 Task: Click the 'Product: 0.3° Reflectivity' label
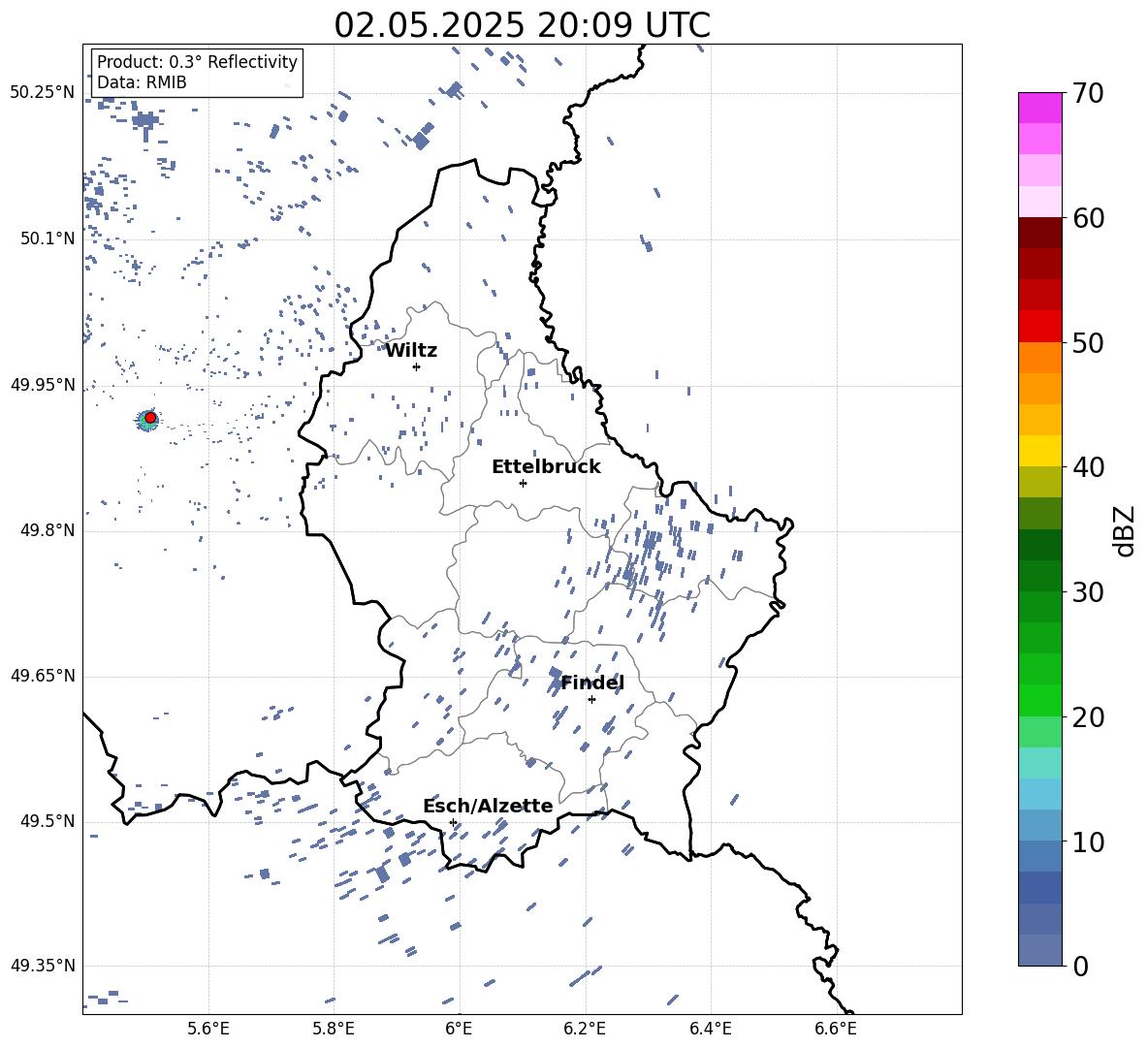[x=197, y=62]
